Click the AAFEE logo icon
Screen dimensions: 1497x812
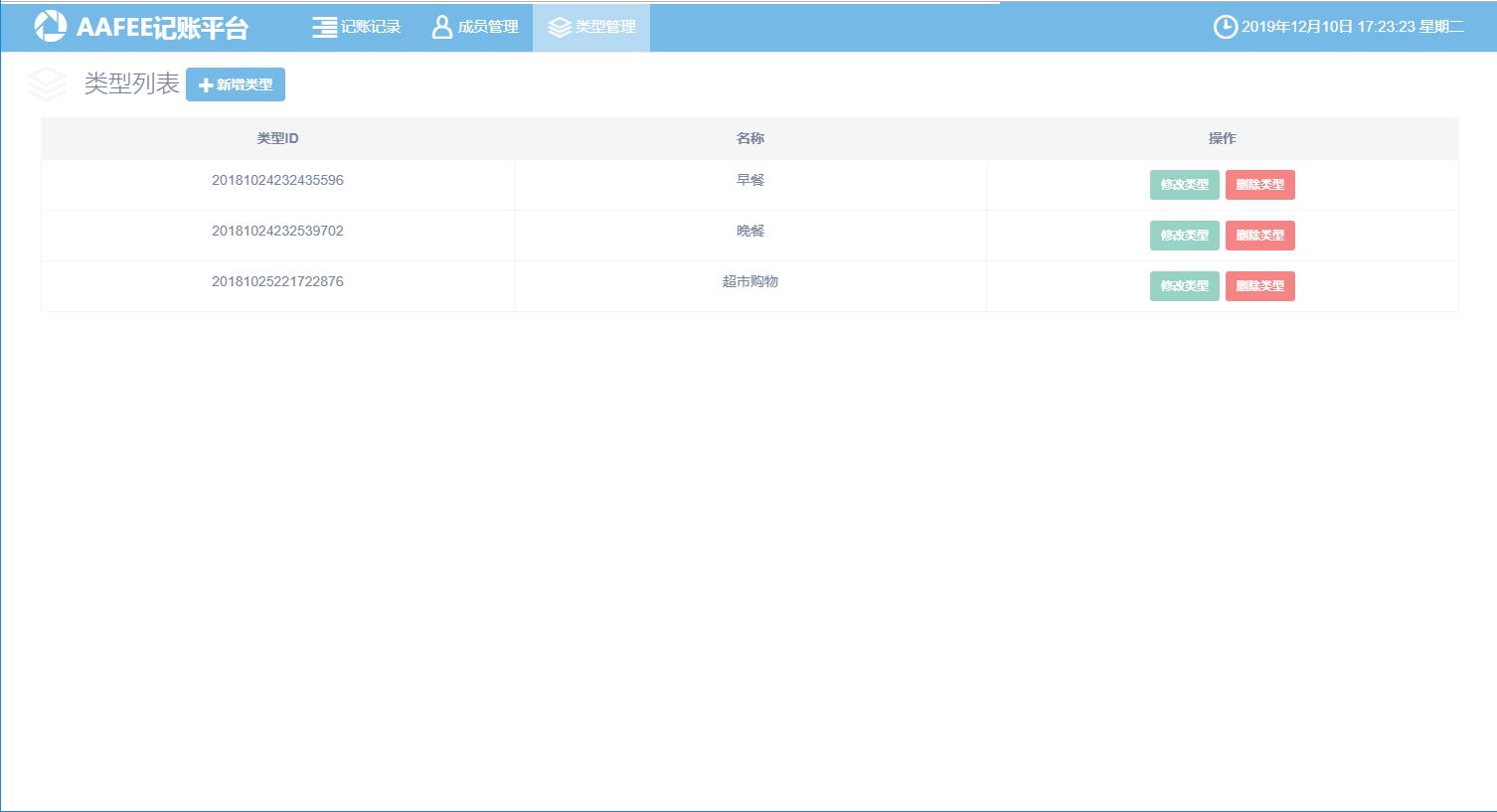point(51,27)
